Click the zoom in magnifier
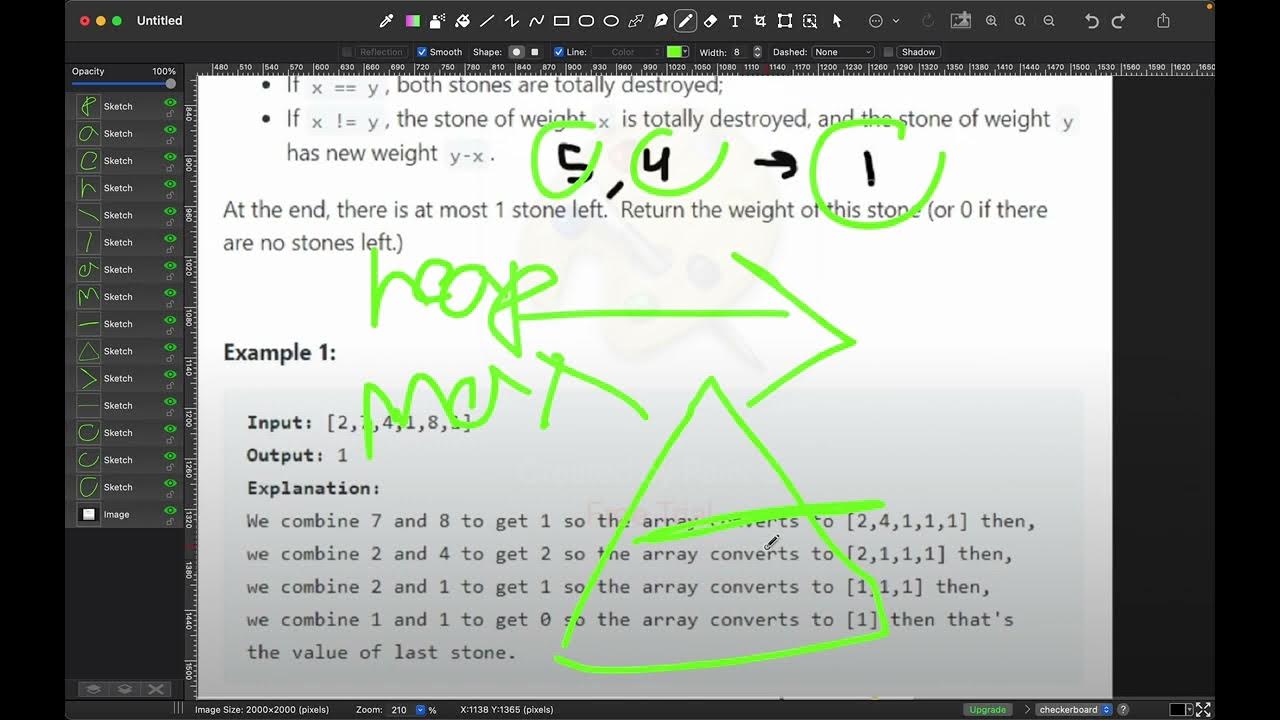Viewport: 1280px width, 720px height. 991,21
